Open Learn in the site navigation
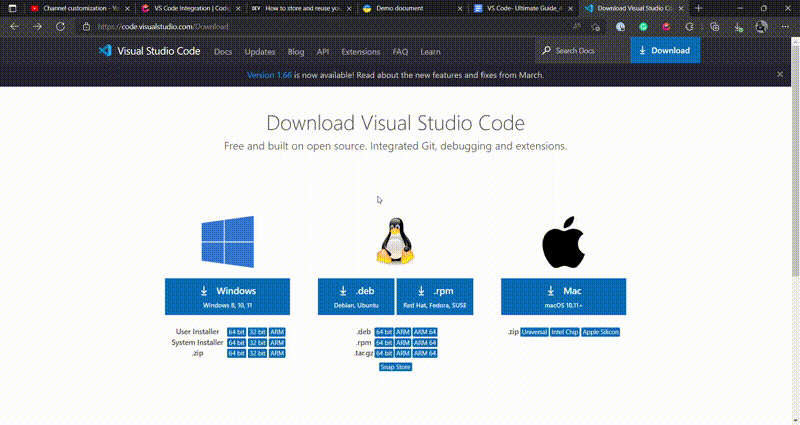 [x=430, y=52]
